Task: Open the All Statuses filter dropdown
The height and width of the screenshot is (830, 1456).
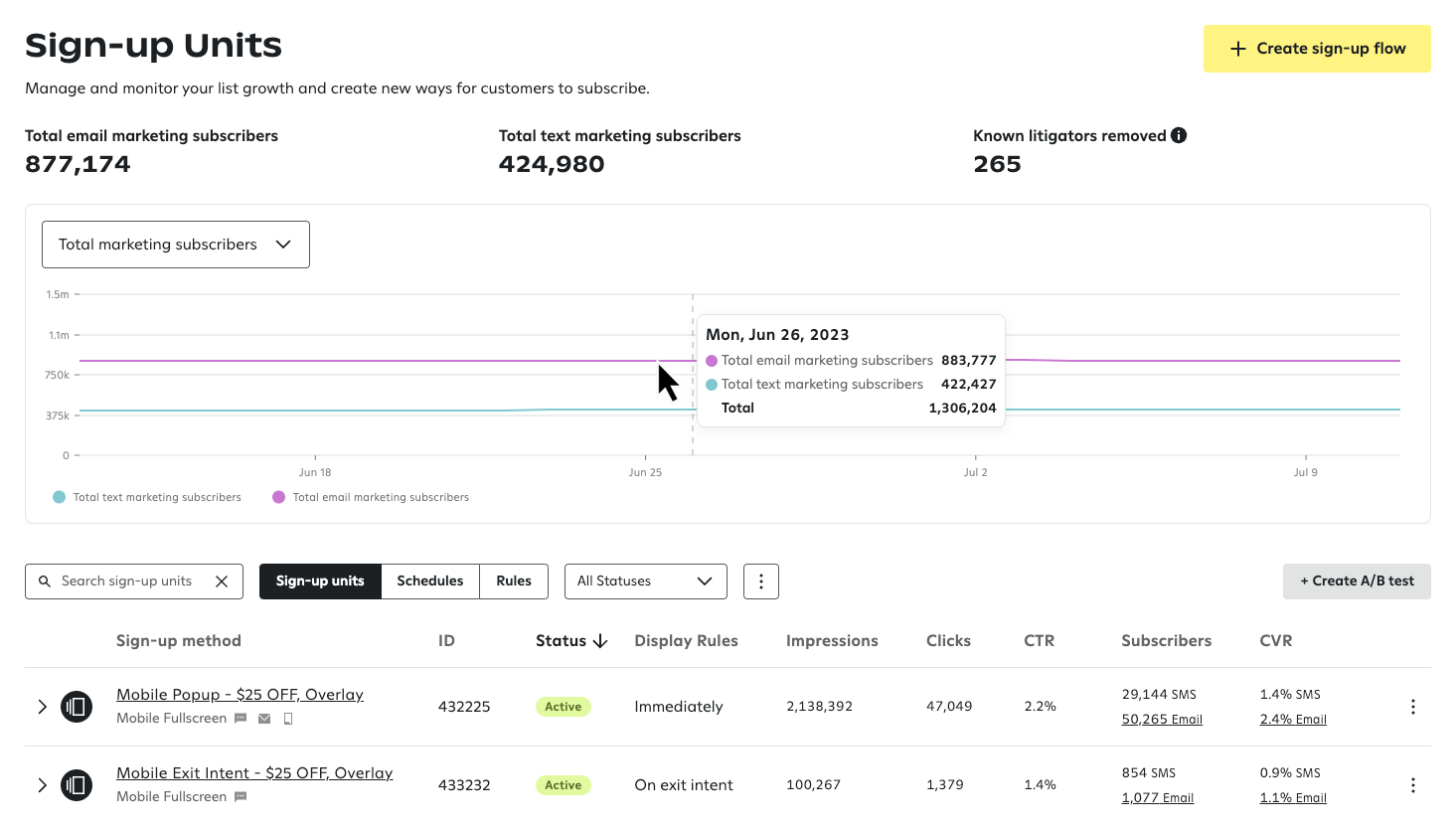Action: (x=645, y=581)
